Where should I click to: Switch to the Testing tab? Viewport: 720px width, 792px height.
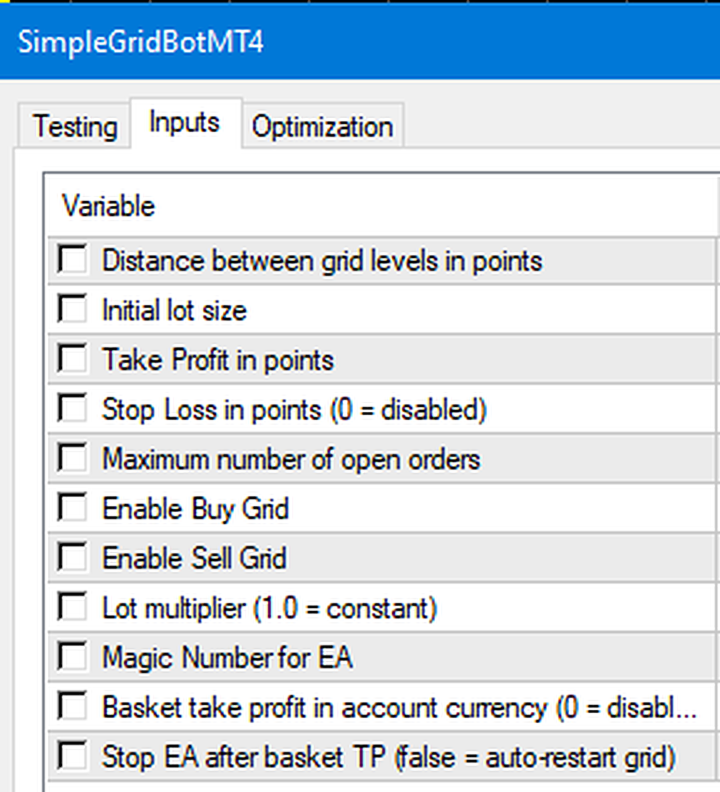click(x=74, y=126)
